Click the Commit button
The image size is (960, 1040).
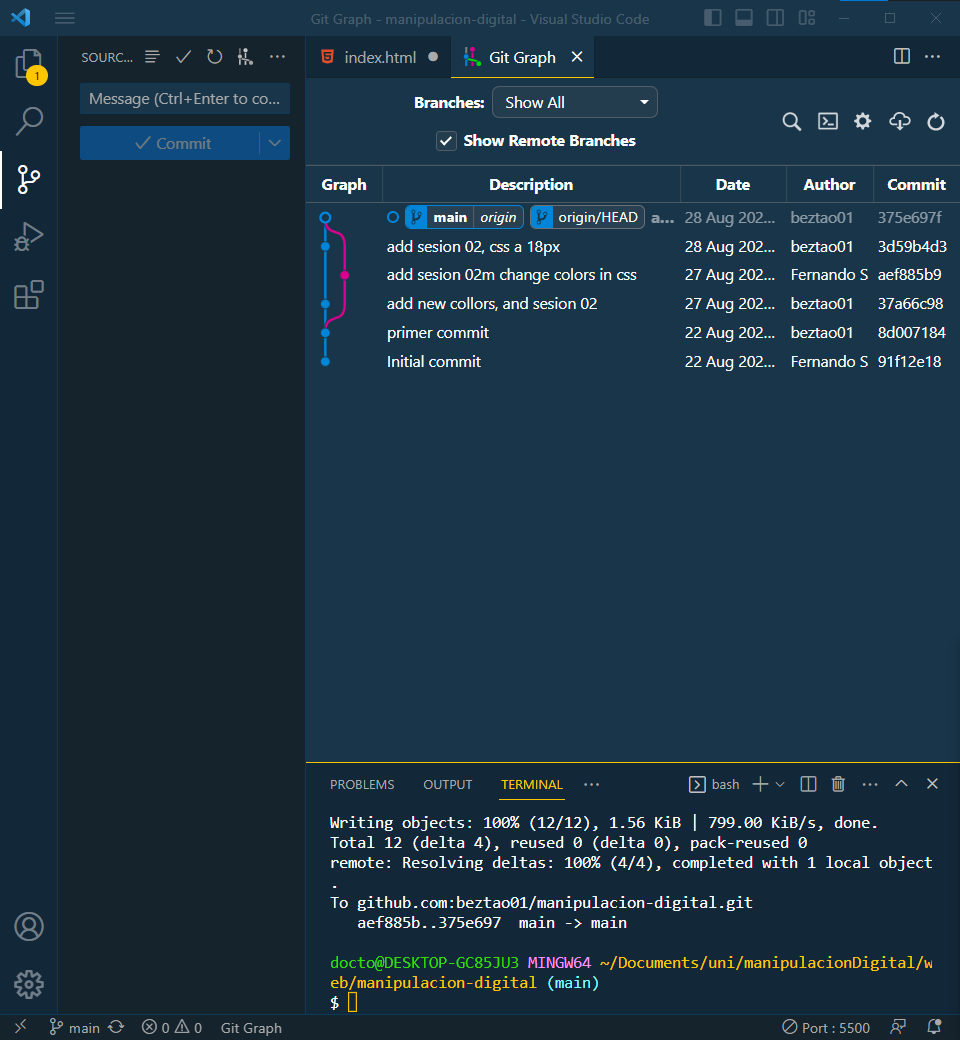pos(171,143)
